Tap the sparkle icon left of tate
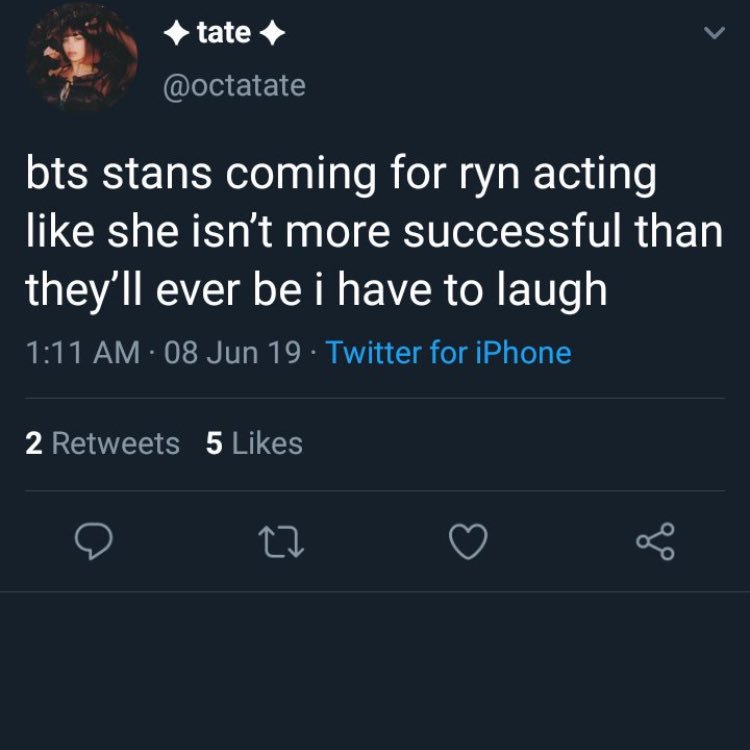Image resolution: width=750 pixels, height=750 pixels. tap(176, 33)
